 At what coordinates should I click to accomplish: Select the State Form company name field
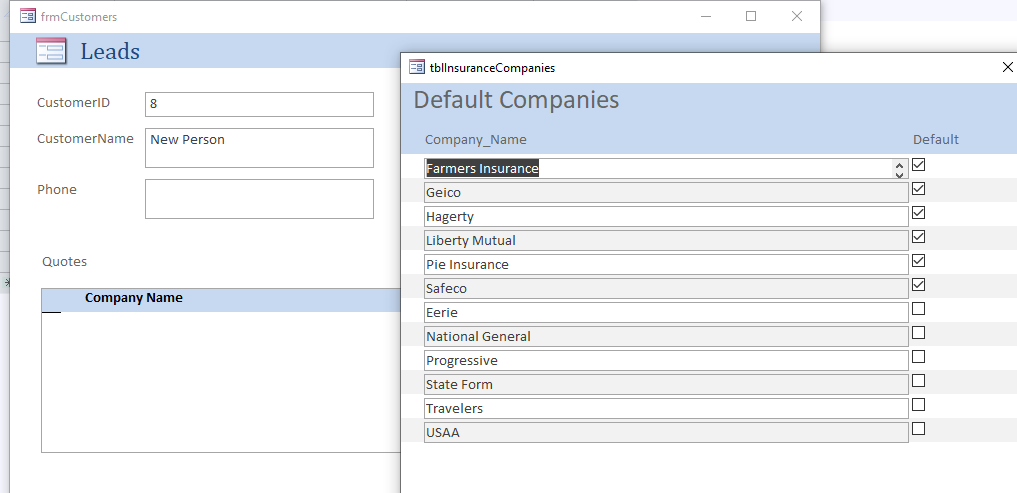(666, 385)
